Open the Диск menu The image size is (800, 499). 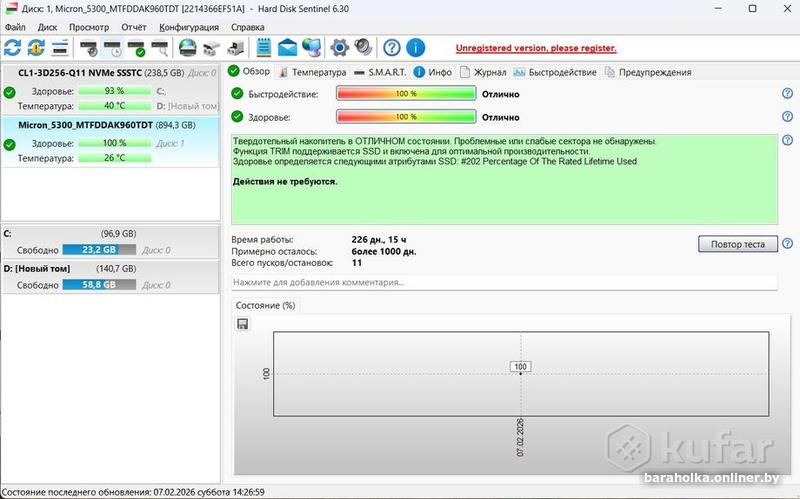point(47,27)
